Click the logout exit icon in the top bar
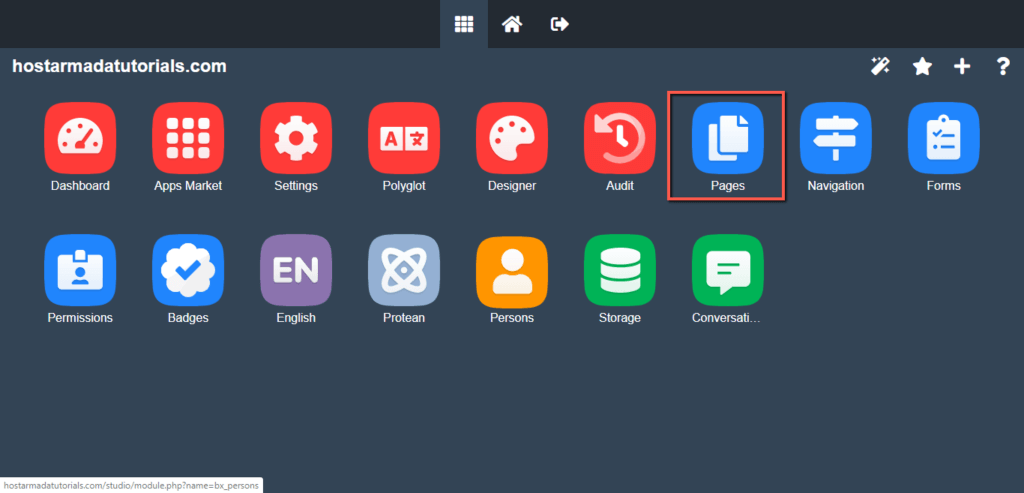 point(560,24)
